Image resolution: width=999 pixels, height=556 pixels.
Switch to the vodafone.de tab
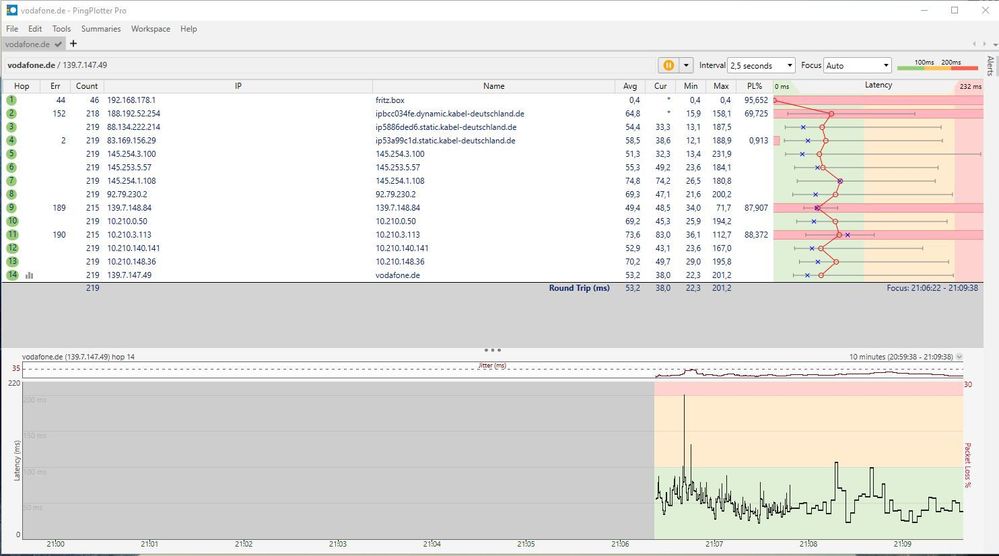(28, 44)
